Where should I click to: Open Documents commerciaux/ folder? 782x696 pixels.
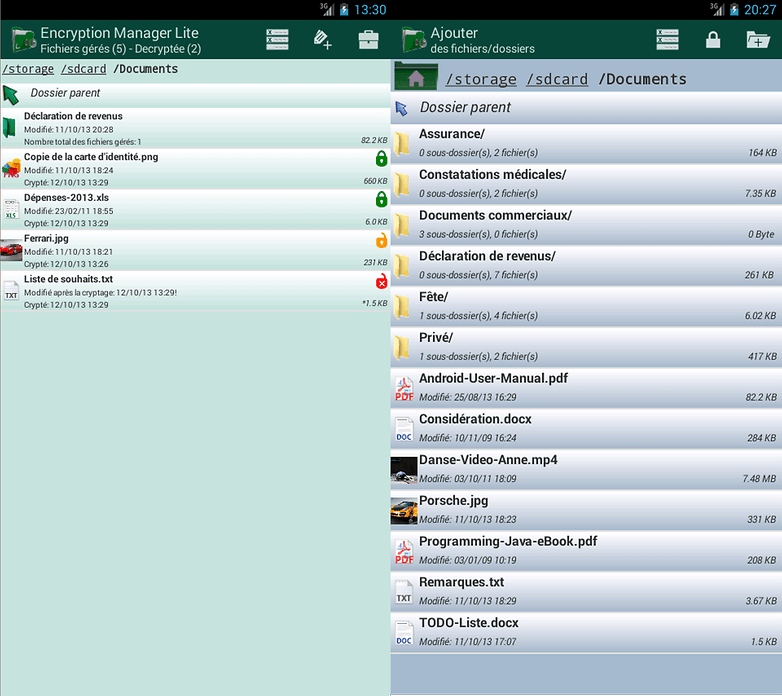[586, 225]
